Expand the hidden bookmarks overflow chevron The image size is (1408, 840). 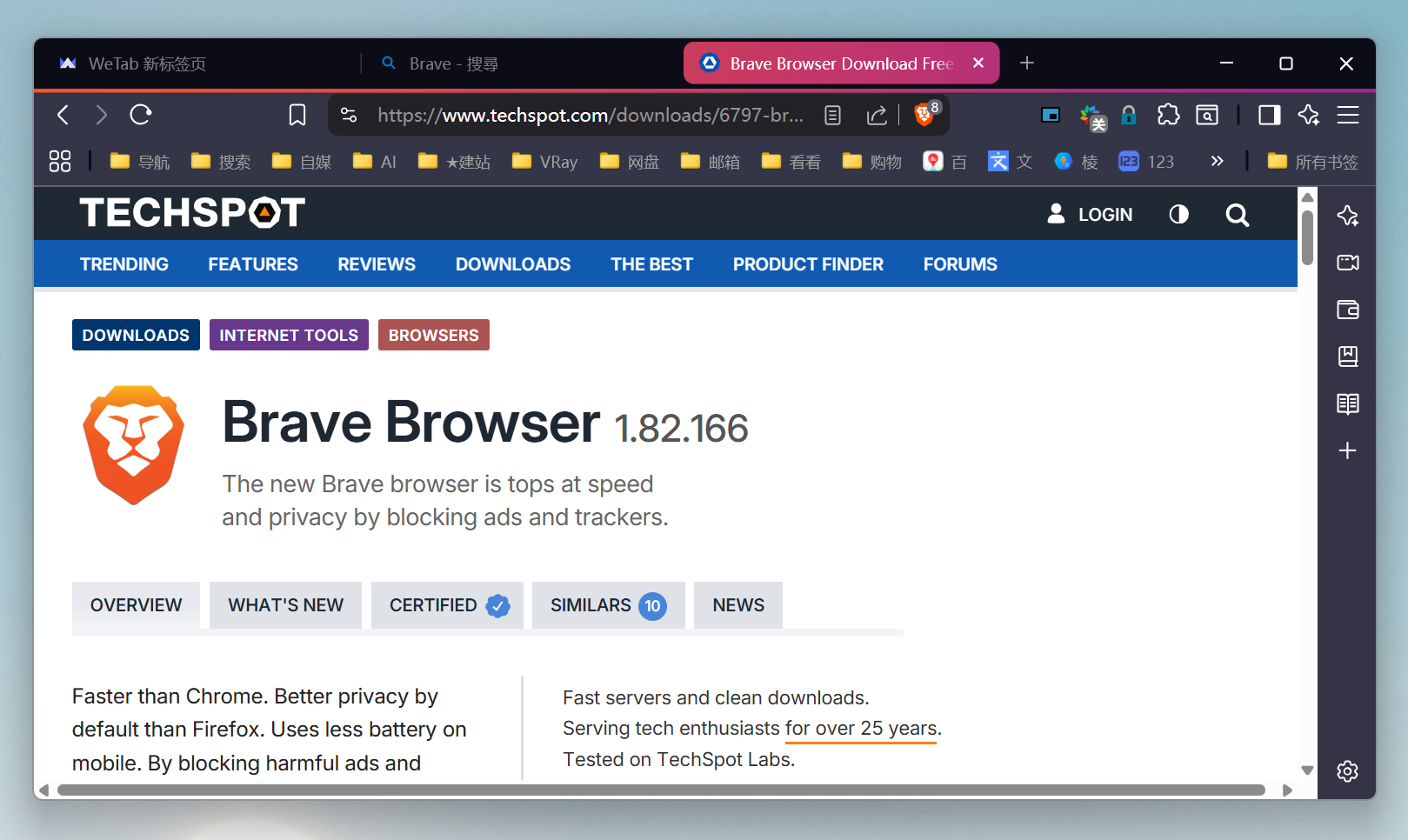pyautogui.click(x=1217, y=161)
